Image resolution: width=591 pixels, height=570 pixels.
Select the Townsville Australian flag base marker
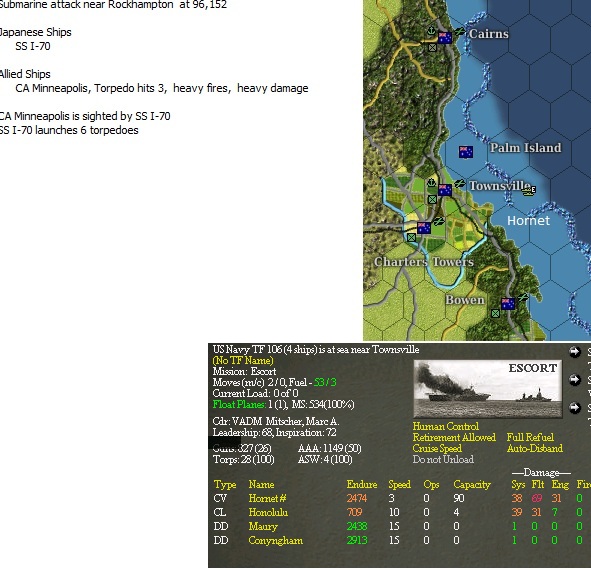click(445, 190)
